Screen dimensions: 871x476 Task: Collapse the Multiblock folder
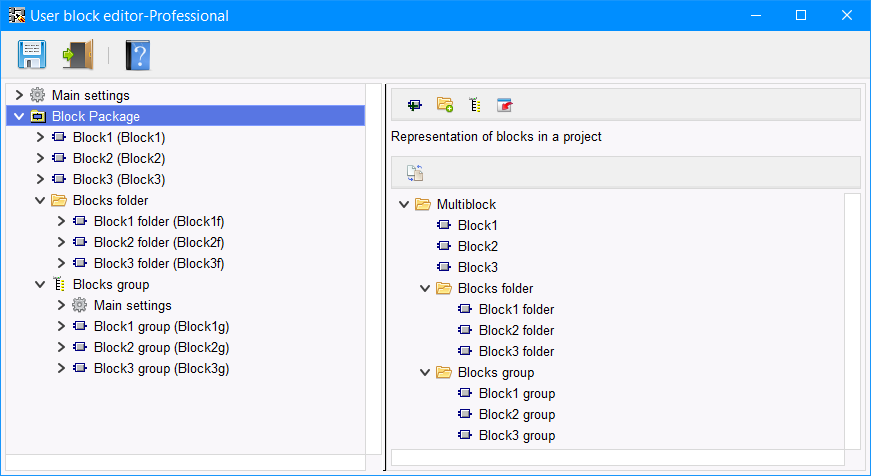(404, 204)
